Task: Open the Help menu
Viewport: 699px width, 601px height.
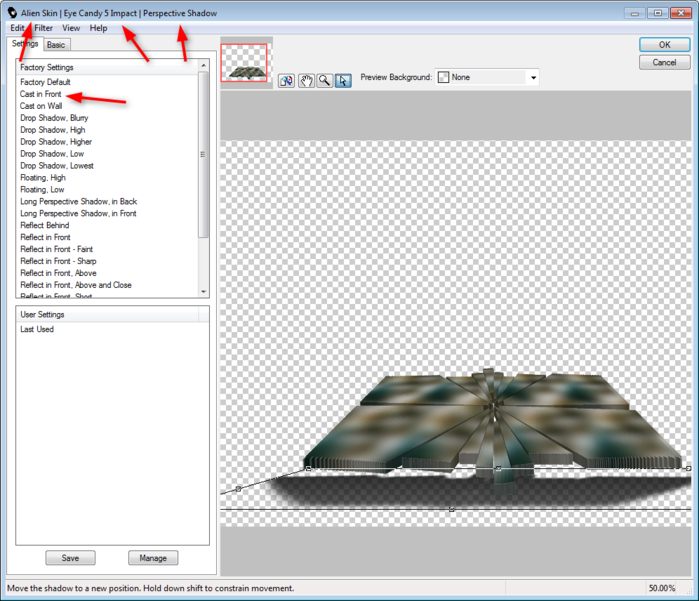Action: [98, 28]
